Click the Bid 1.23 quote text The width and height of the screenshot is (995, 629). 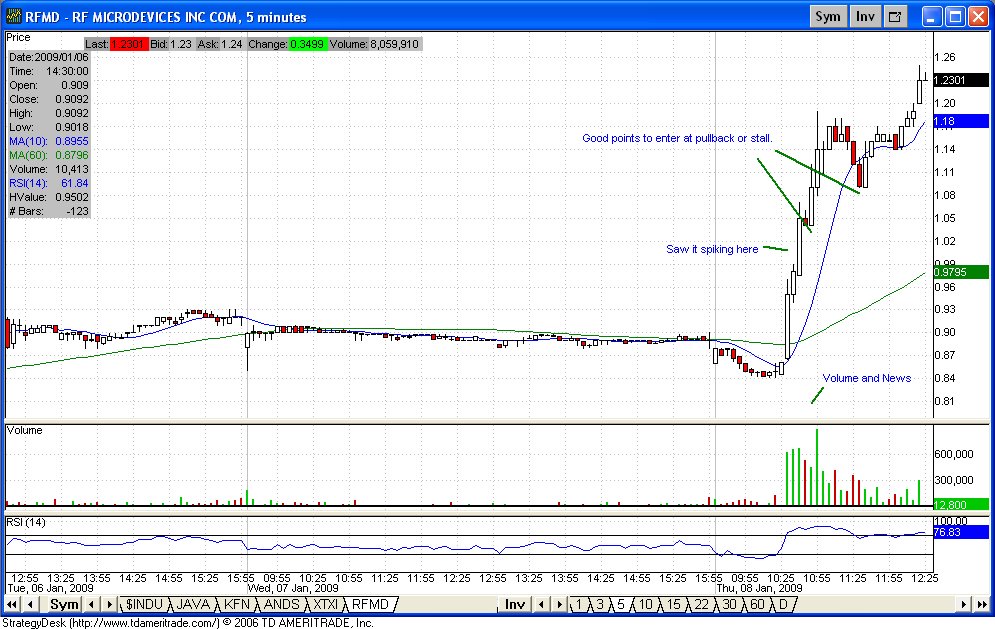(170, 44)
